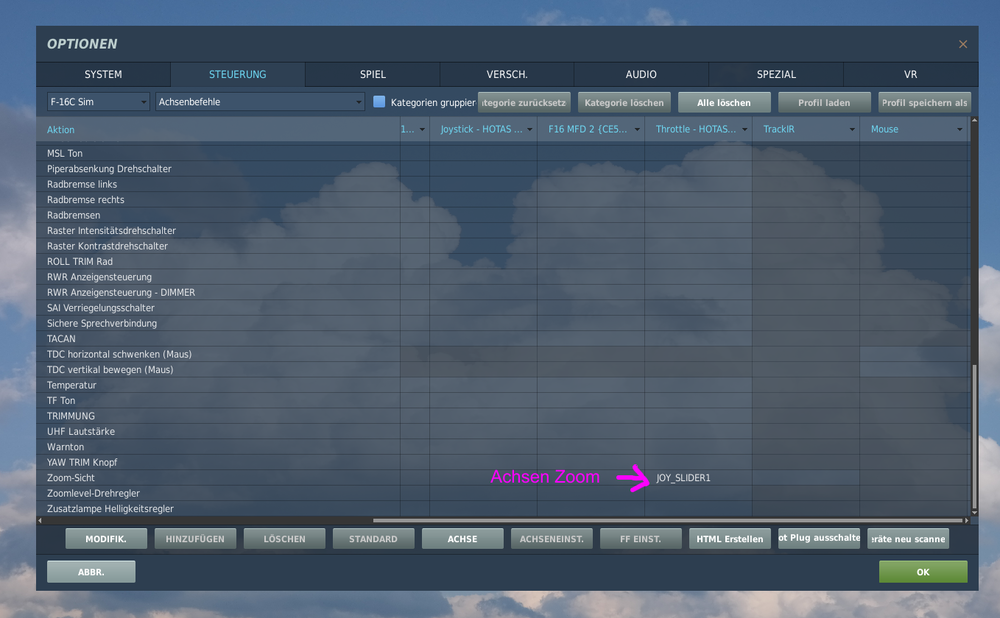Switch to the SYSTEM tab

(103, 74)
